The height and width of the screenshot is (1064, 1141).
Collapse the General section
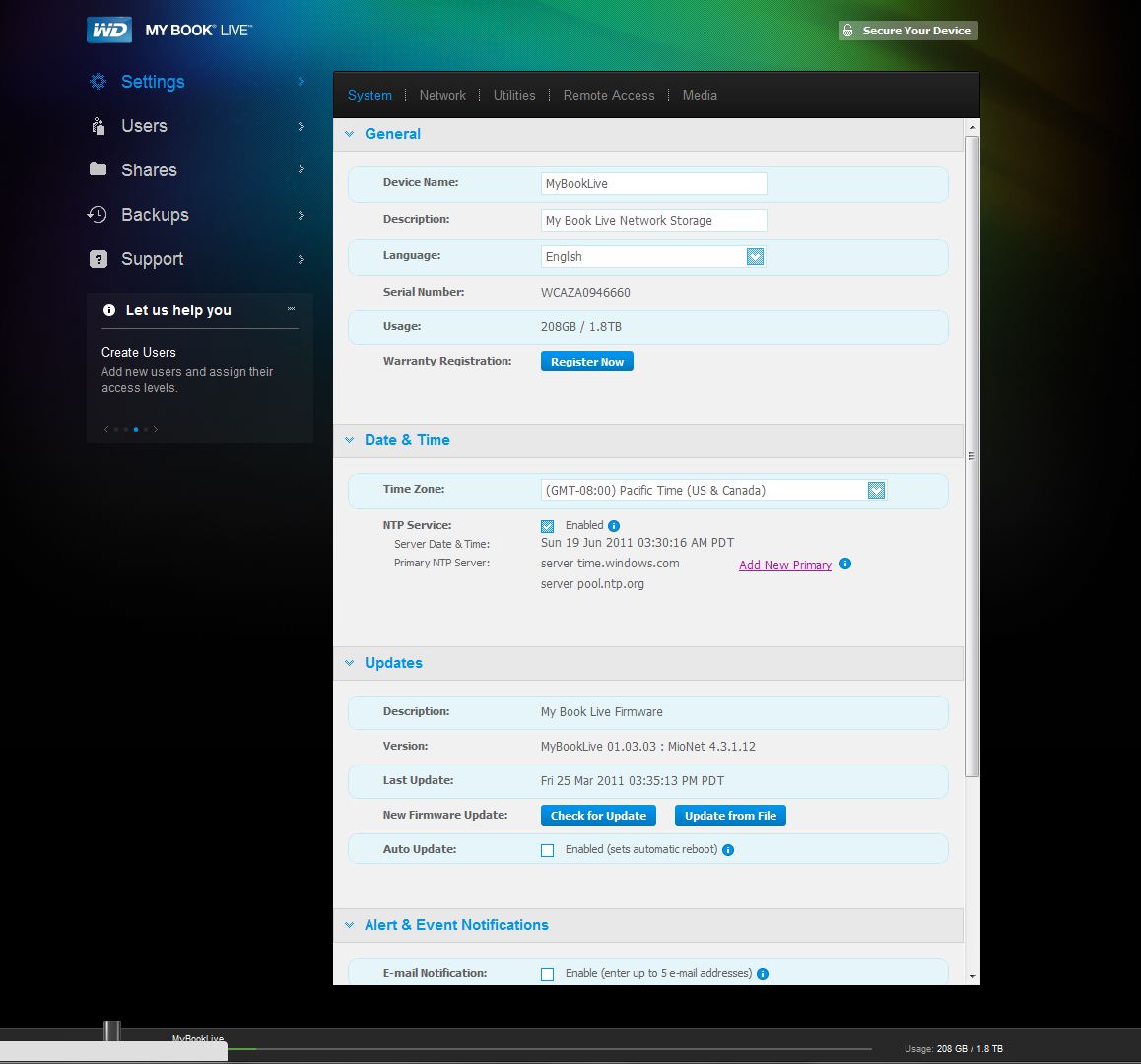(x=349, y=134)
